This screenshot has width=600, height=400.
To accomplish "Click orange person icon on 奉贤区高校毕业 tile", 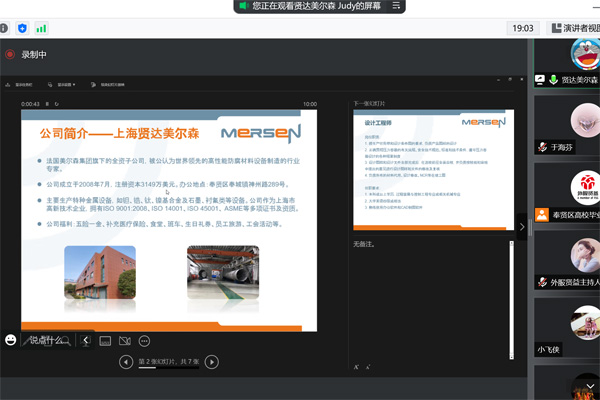I will click(542, 215).
